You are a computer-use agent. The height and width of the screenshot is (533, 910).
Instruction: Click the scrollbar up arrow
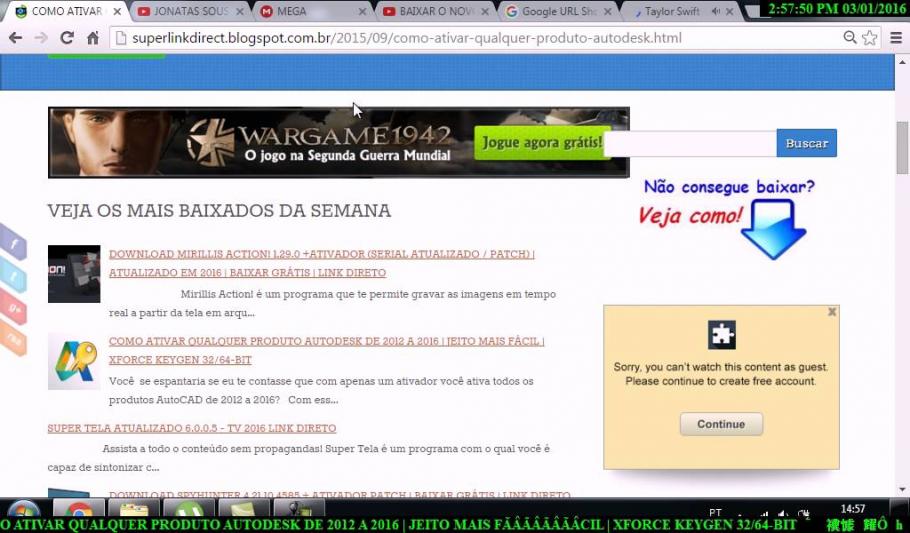coord(902,61)
